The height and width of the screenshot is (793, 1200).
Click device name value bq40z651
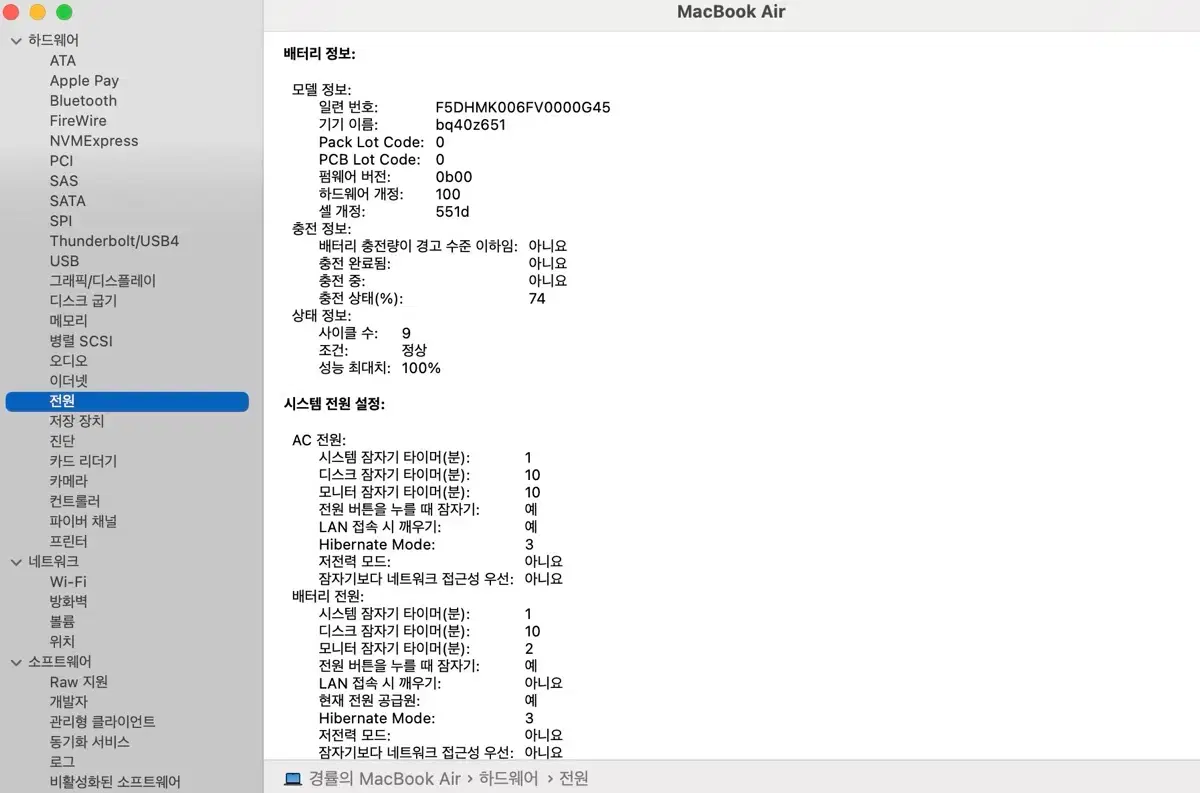click(x=471, y=125)
